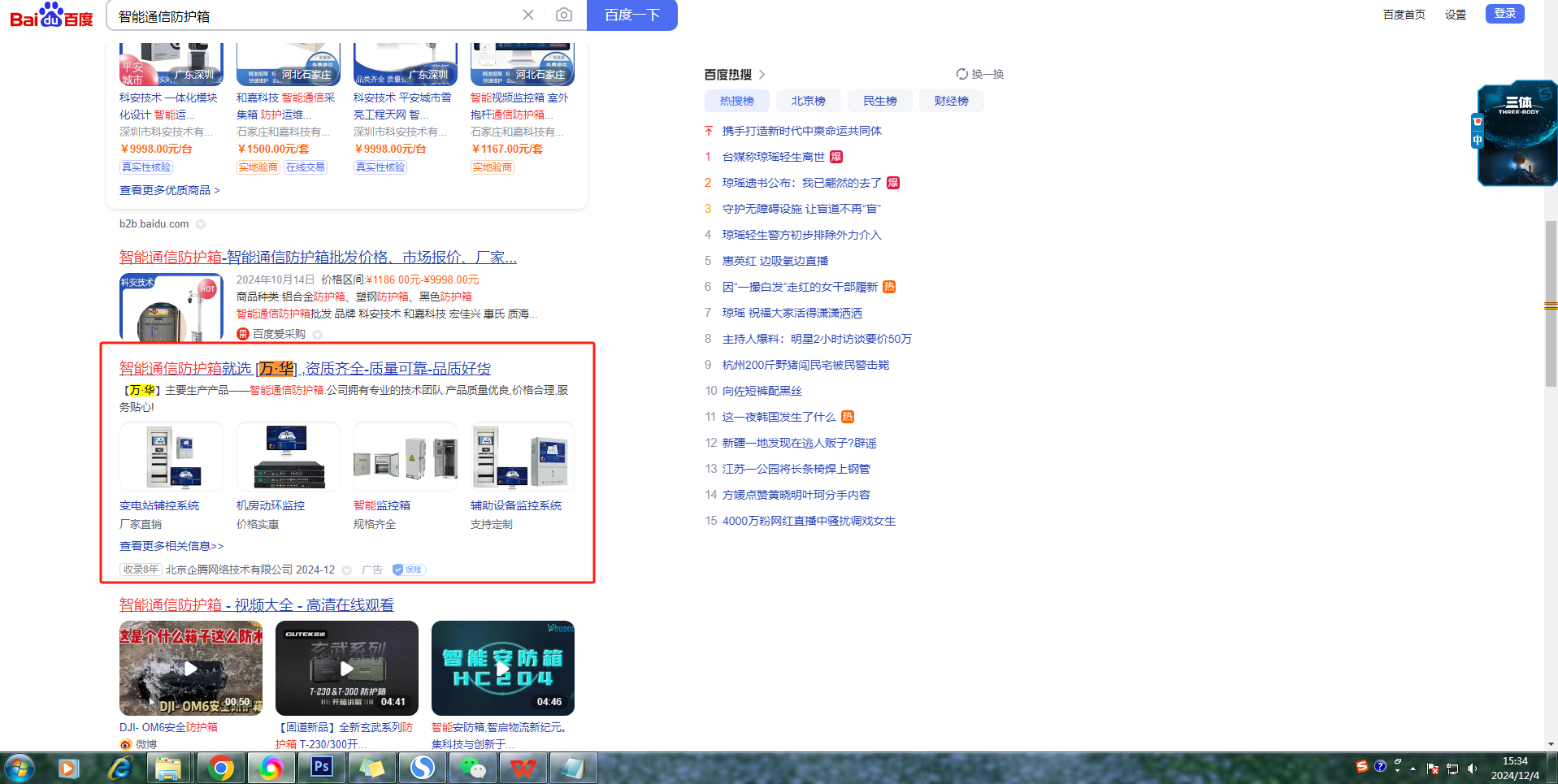Click the blue help tray icon
1558x784 pixels.
1380,766
